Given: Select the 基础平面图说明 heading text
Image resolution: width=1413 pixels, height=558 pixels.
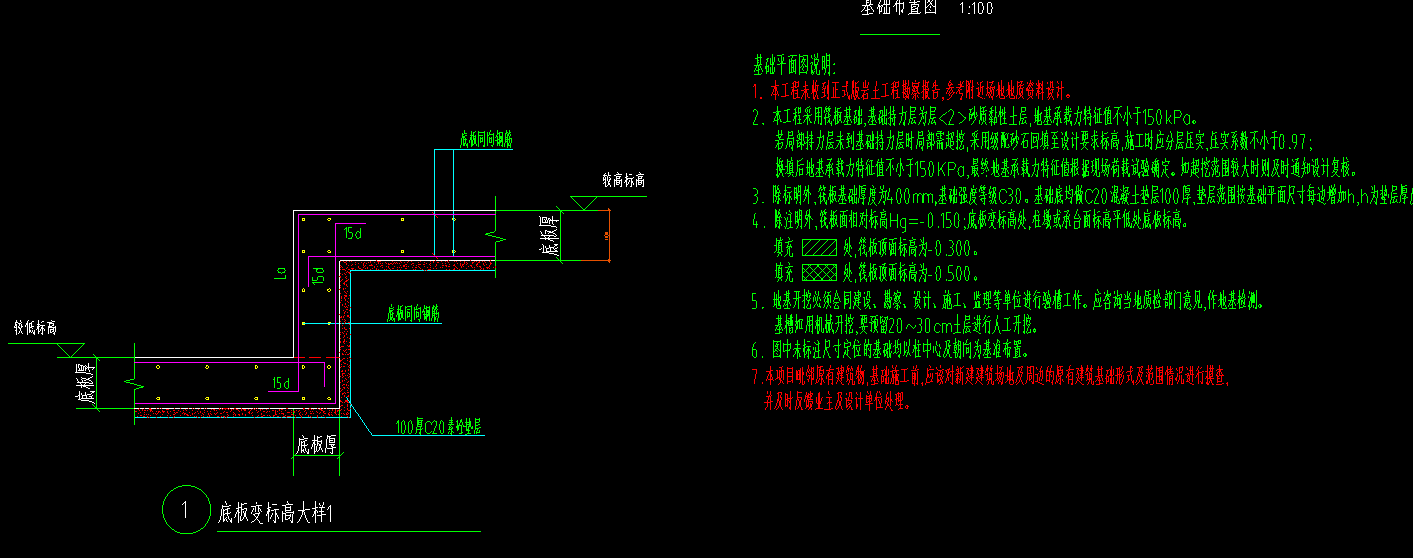Looking at the screenshot, I should pos(793,67).
